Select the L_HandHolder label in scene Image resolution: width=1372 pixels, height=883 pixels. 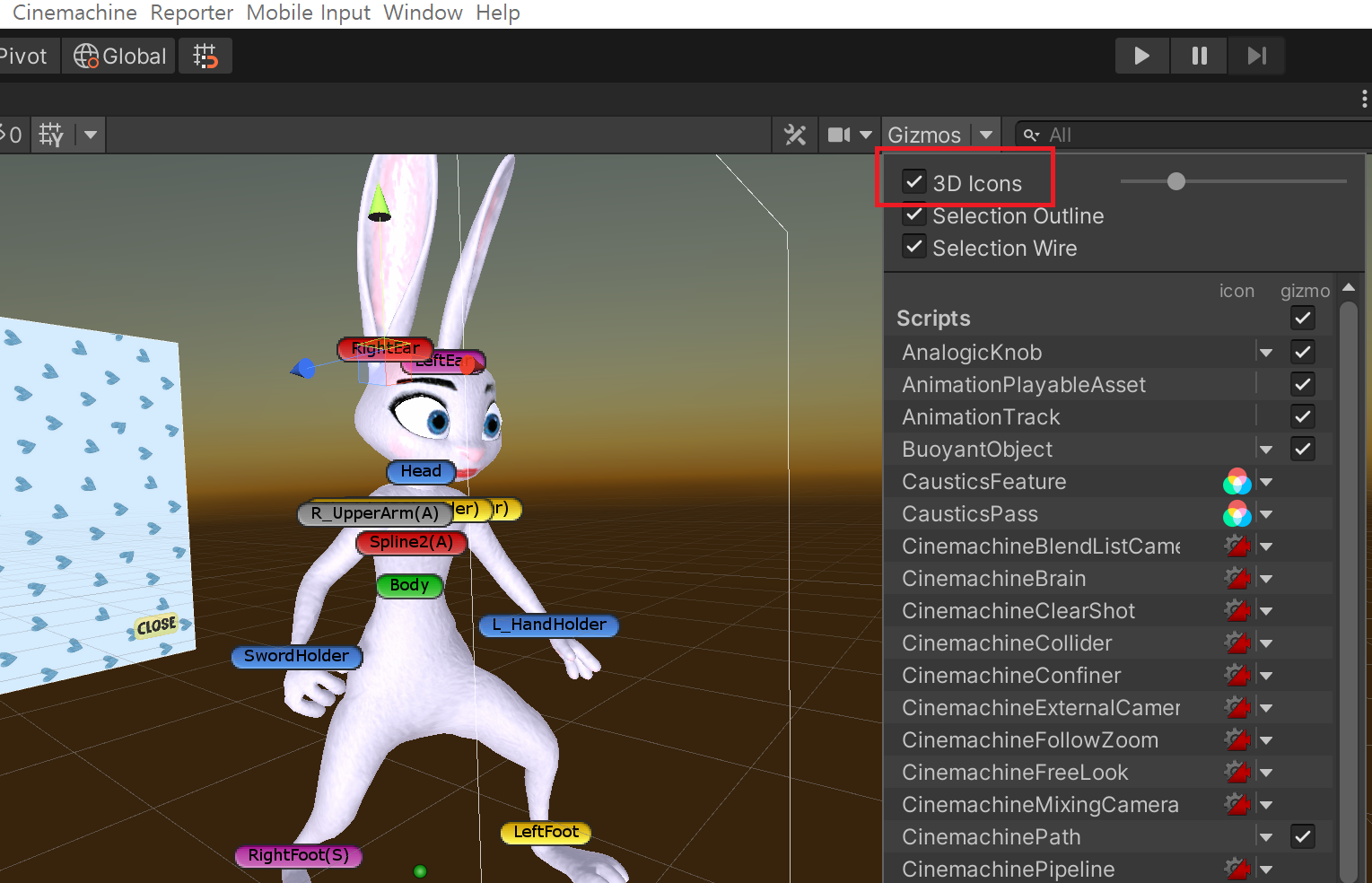pos(548,625)
